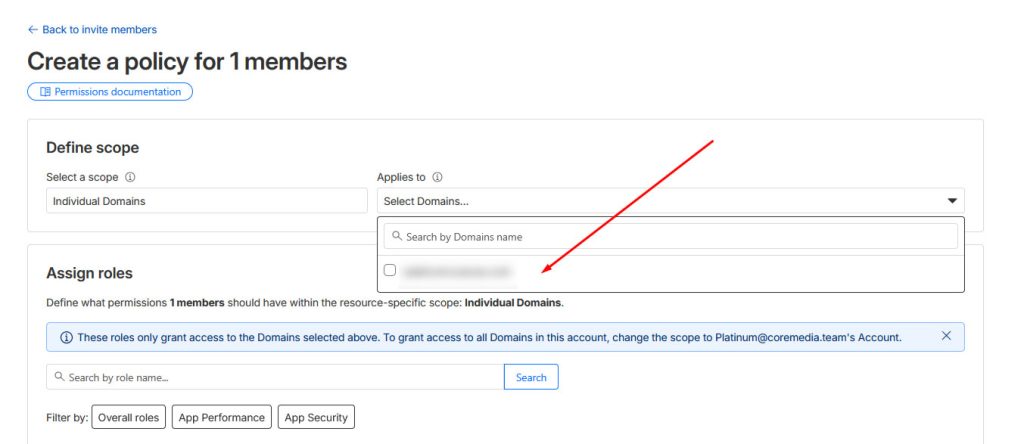Click the book icon in Permissions documentation

45,92
